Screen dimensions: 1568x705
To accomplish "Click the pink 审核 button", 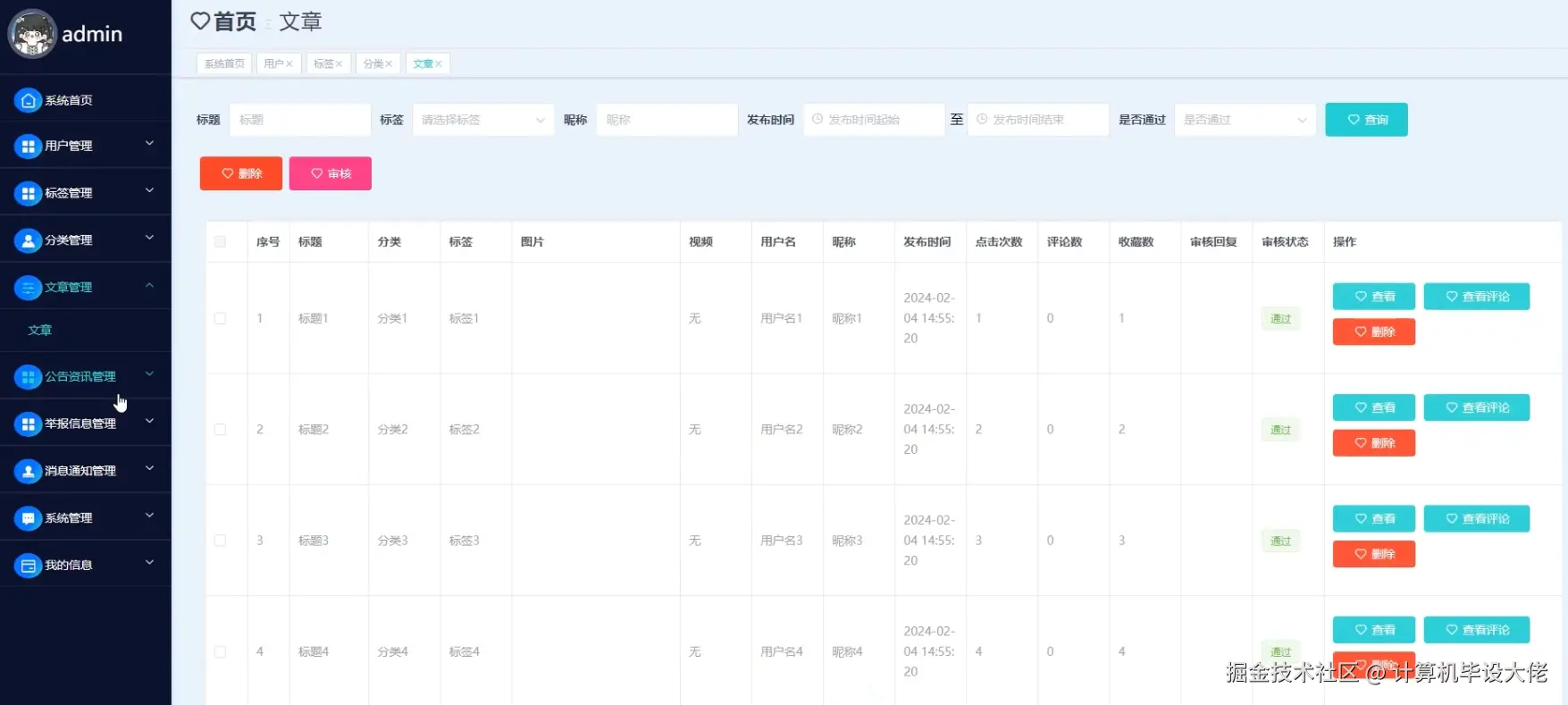I will 331,173.
